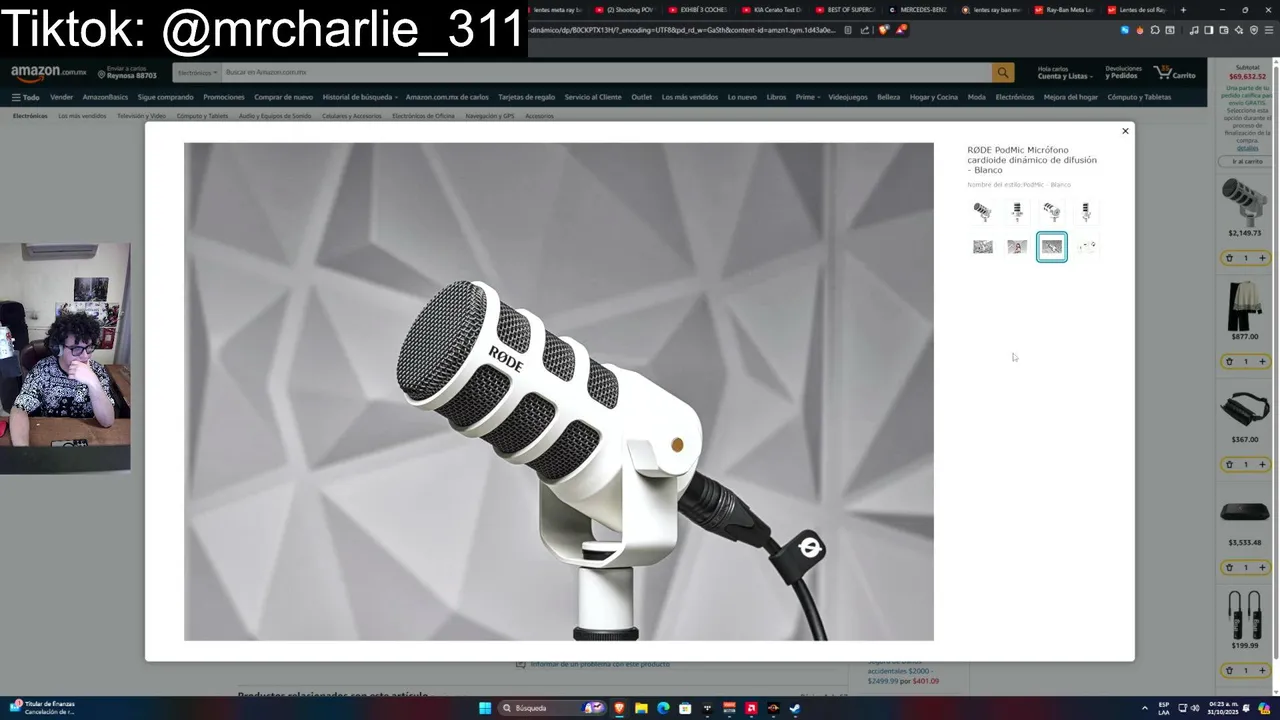Click the large RØDE microphone image

(x=558, y=391)
